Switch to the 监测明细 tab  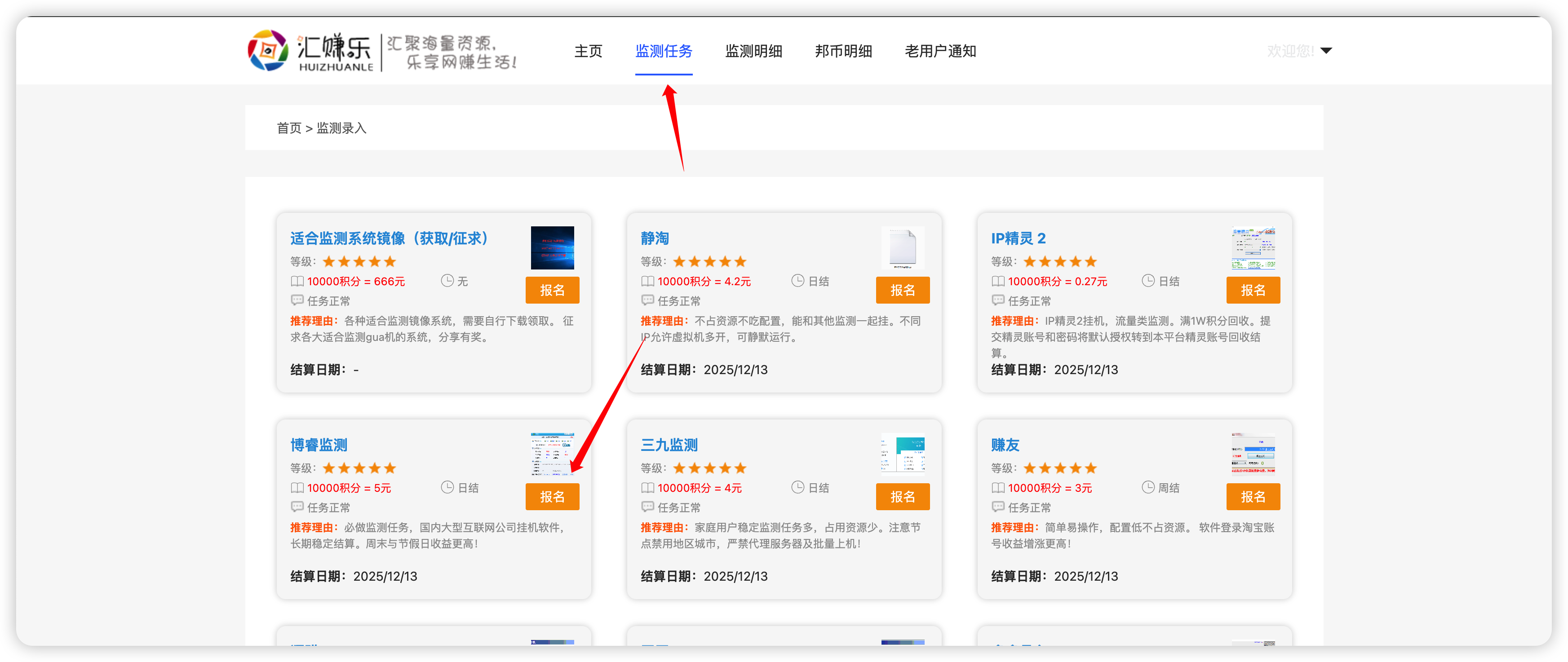[753, 51]
